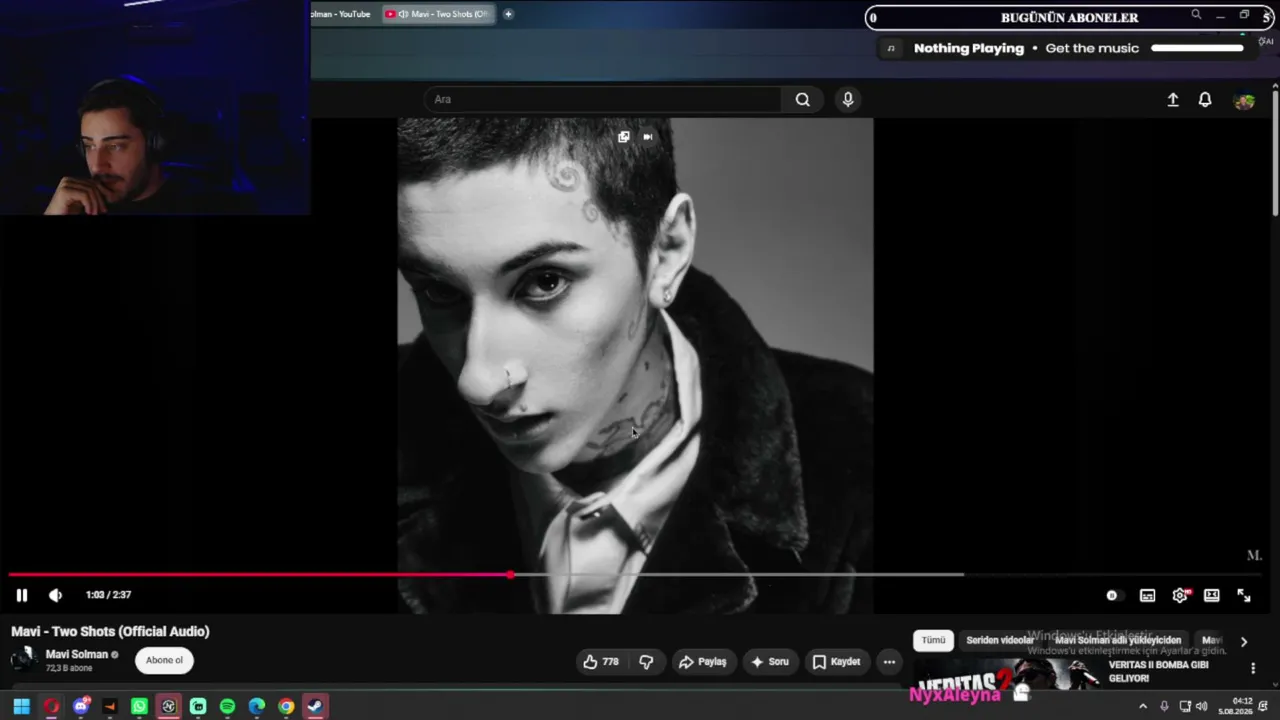The width and height of the screenshot is (1280, 720).
Task: Open Spotify from the taskbar
Action: point(227,706)
